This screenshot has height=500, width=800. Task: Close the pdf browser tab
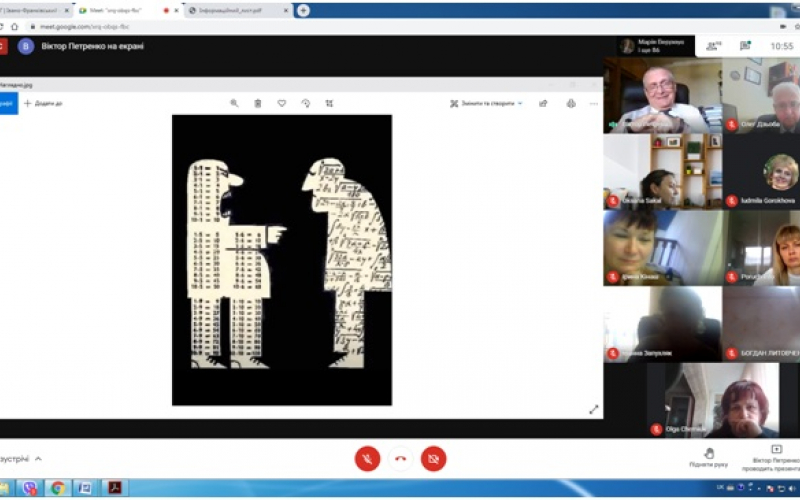click(286, 10)
